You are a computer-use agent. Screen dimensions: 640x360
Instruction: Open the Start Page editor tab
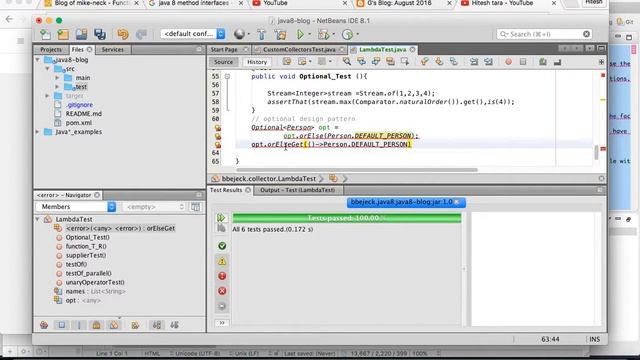[224, 49]
